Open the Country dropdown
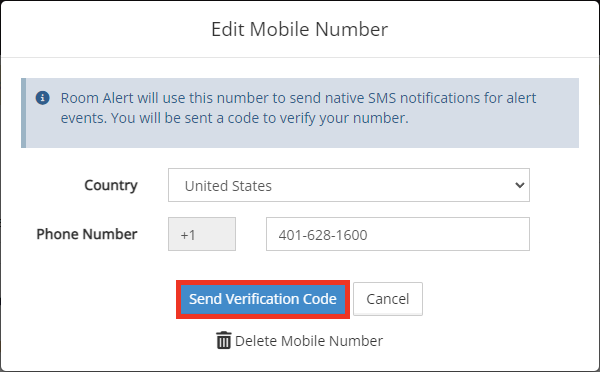The width and height of the screenshot is (600, 372). (349, 185)
